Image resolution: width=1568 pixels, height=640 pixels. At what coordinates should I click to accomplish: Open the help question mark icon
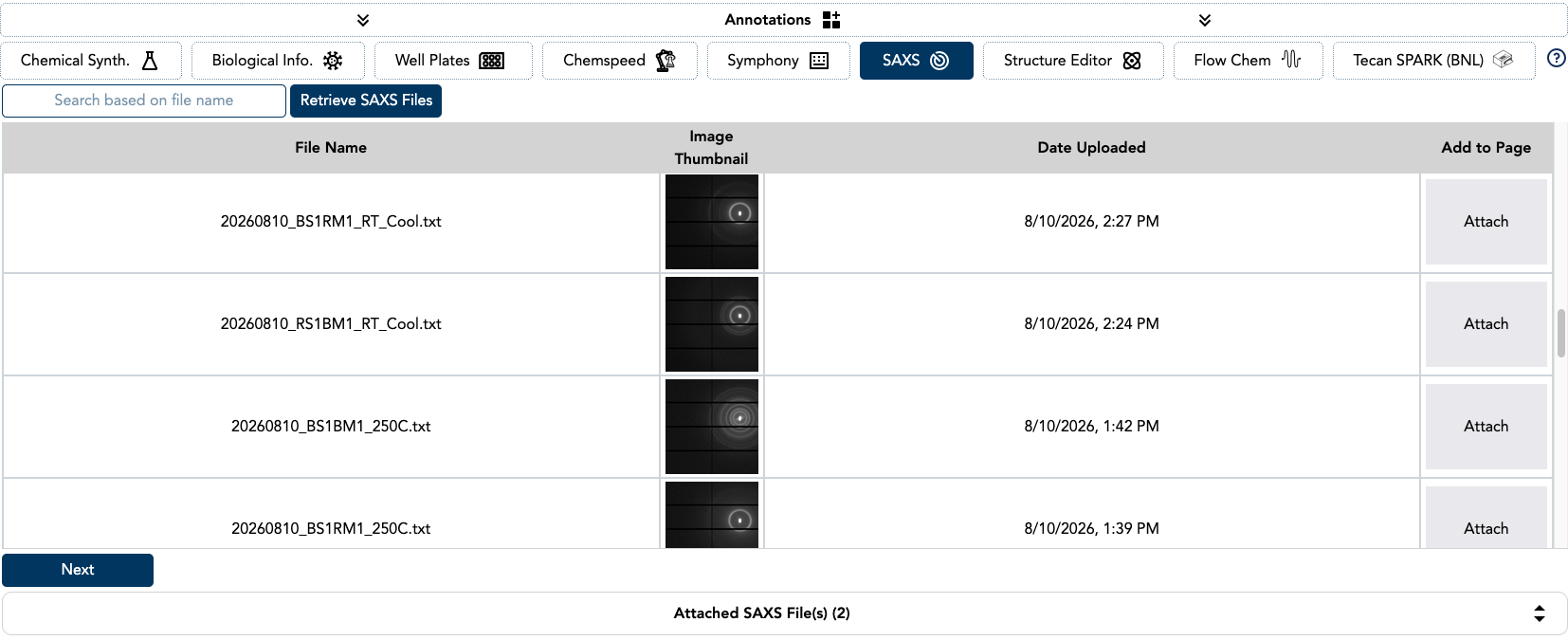click(1556, 59)
